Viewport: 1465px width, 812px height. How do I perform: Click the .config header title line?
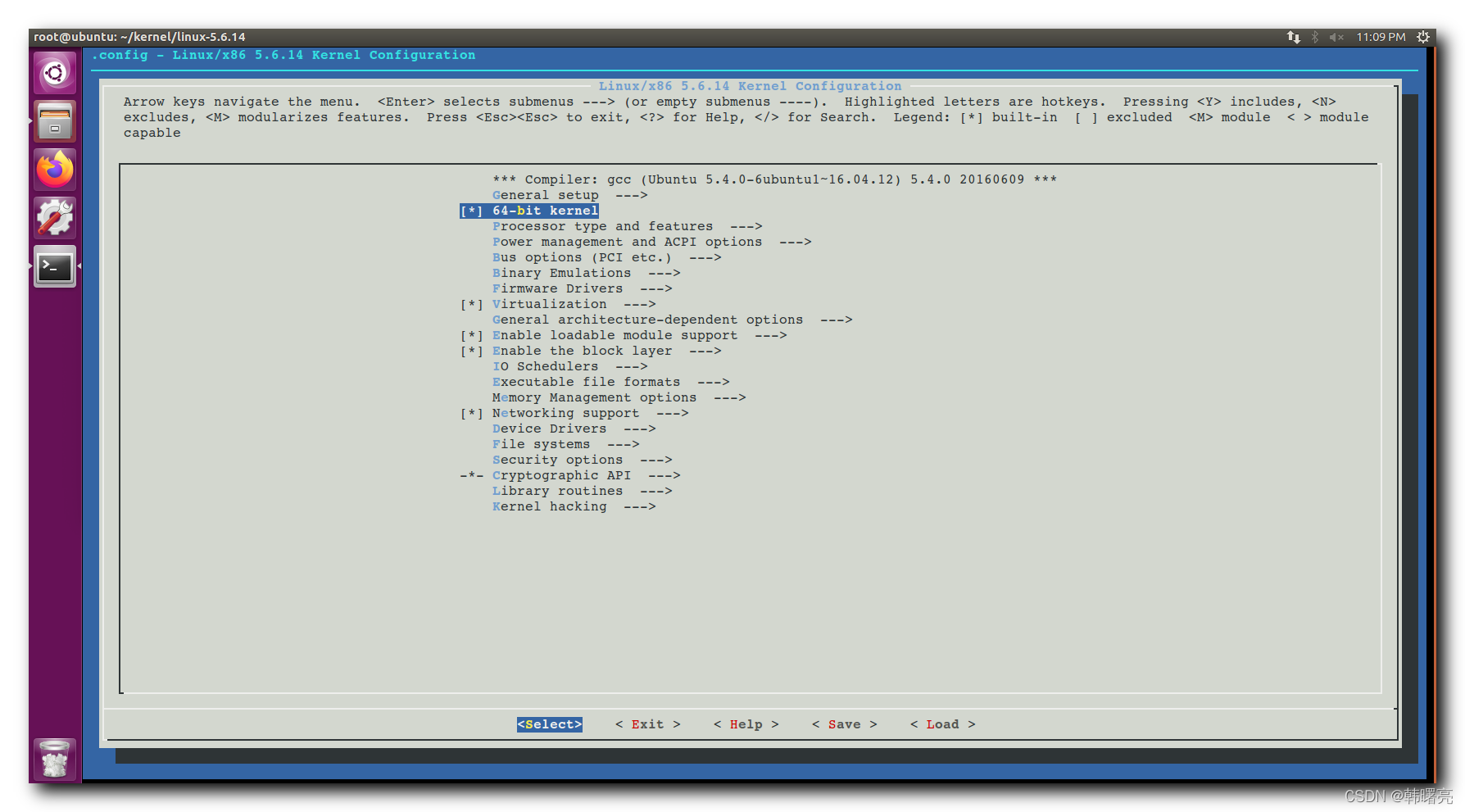283,55
